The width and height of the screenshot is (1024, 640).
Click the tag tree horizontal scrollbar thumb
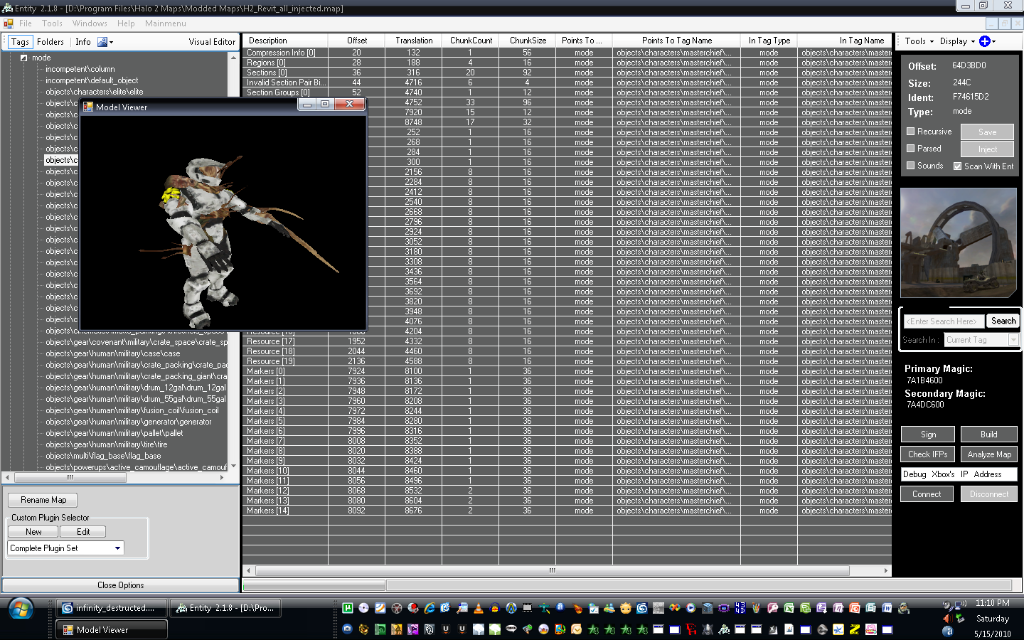tap(70, 477)
